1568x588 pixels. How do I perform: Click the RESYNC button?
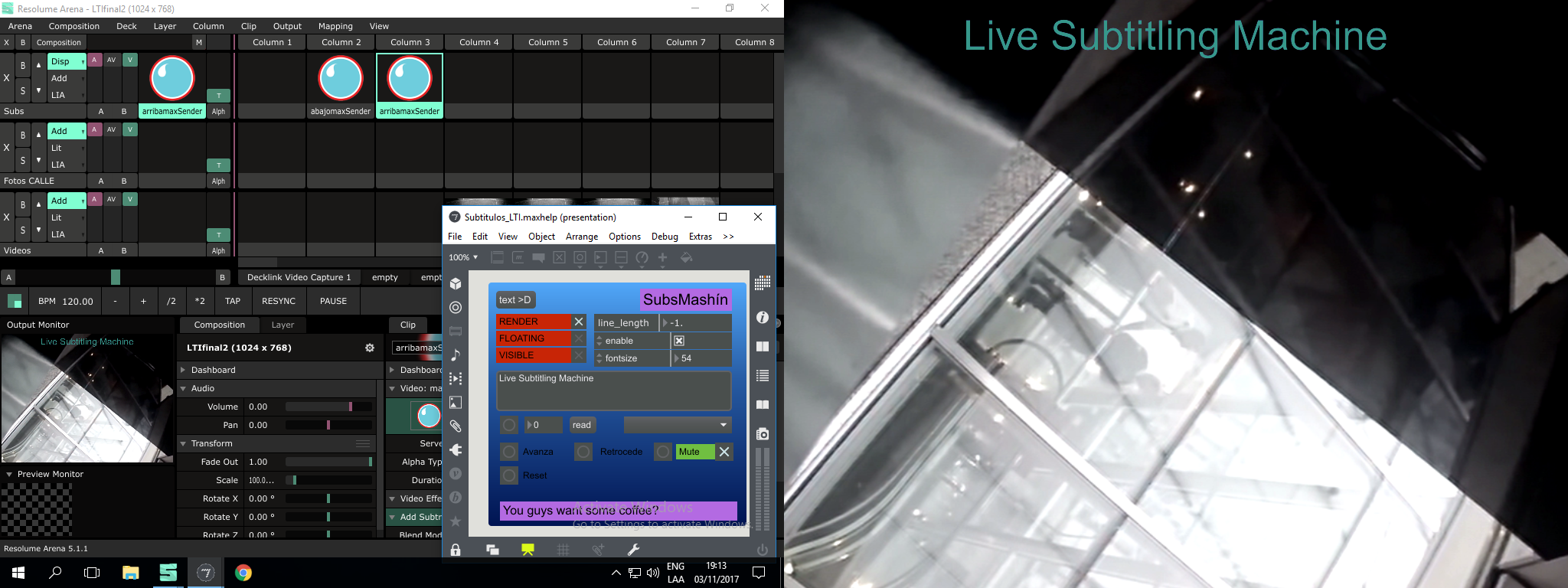tap(279, 301)
